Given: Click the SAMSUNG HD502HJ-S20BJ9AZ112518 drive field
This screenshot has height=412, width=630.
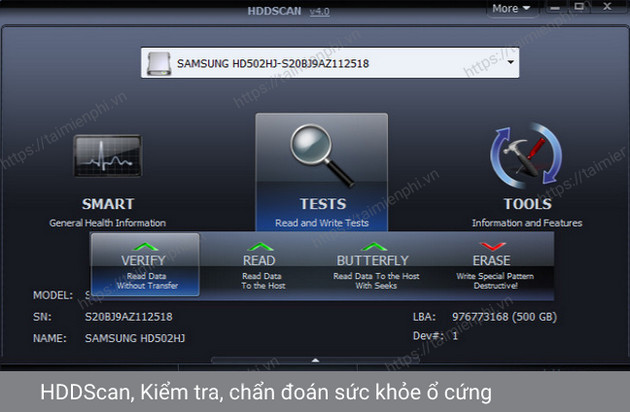Looking at the screenshot, I should (330, 63).
